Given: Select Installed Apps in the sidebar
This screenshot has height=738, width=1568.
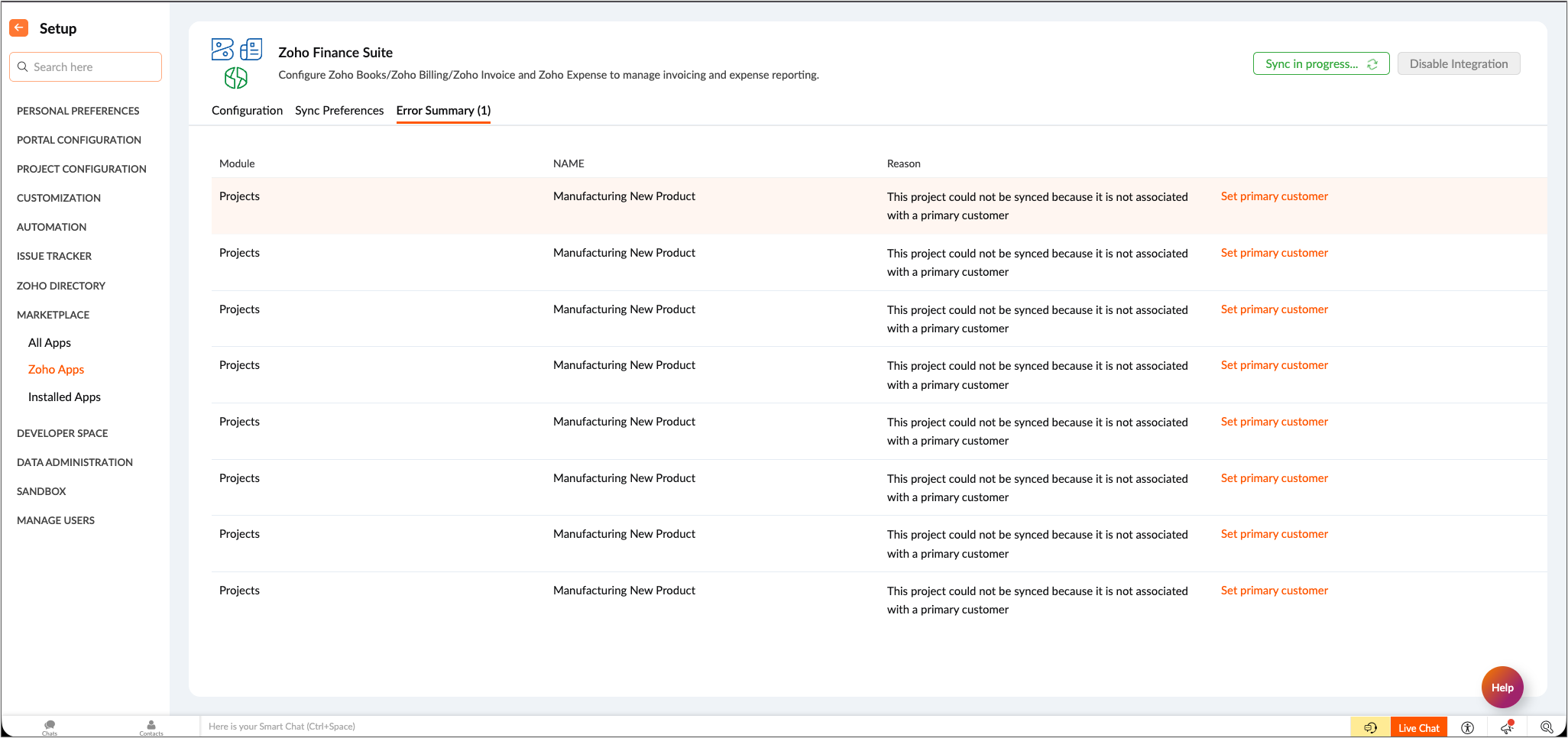Looking at the screenshot, I should pos(64,397).
